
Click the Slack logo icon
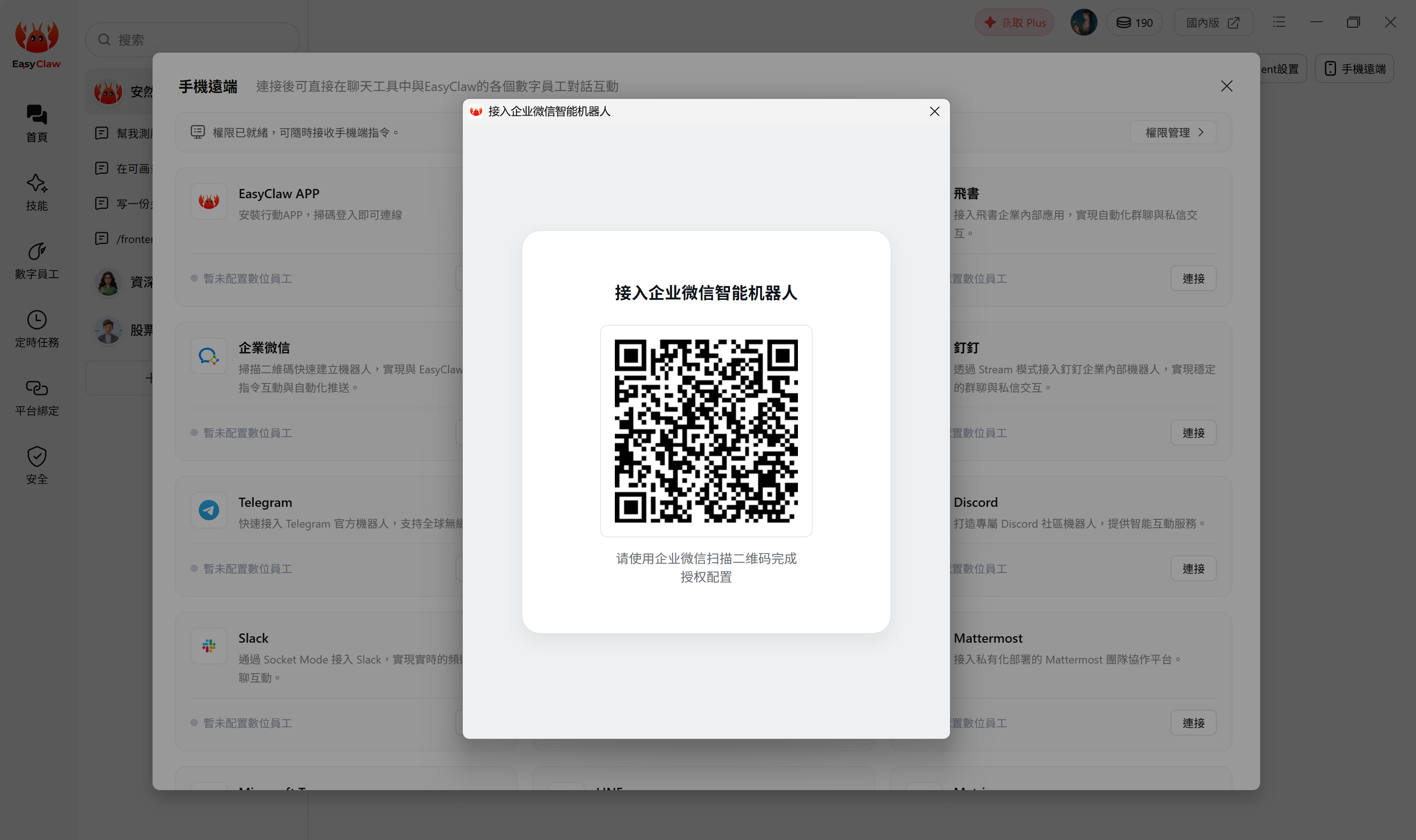[209, 646]
